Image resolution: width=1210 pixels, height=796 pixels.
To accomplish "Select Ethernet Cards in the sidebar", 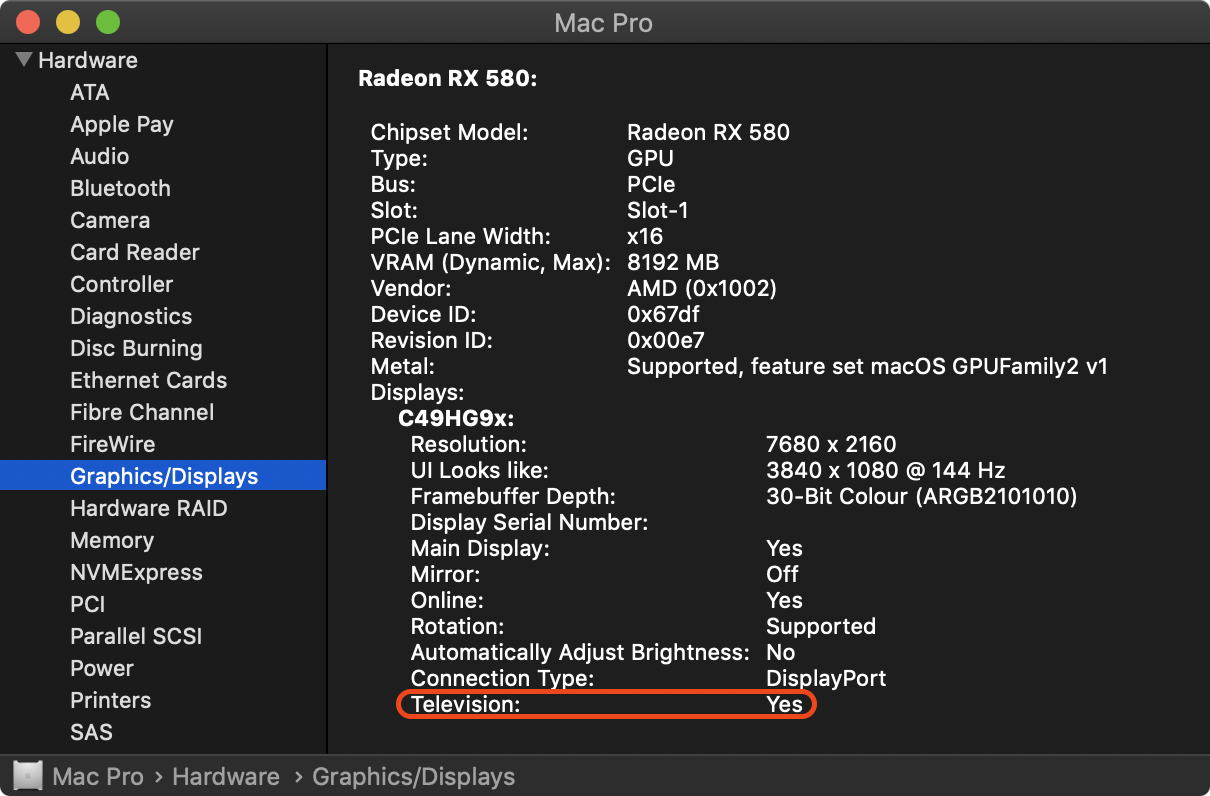I will [149, 380].
